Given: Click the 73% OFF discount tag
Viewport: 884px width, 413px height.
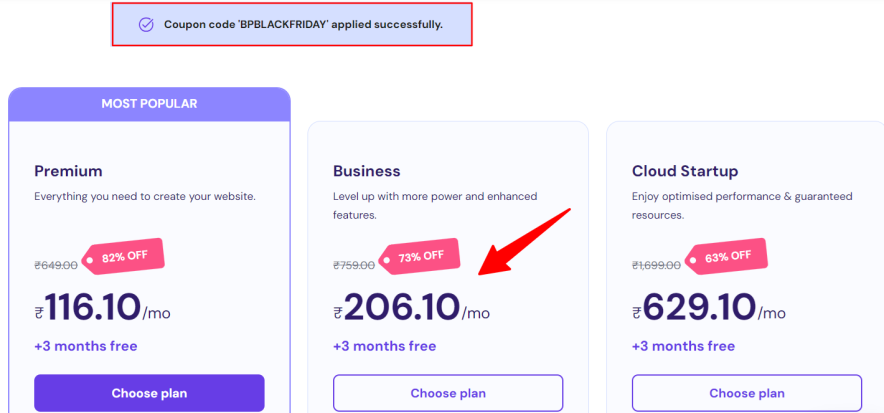Looking at the screenshot, I should [x=424, y=257].
